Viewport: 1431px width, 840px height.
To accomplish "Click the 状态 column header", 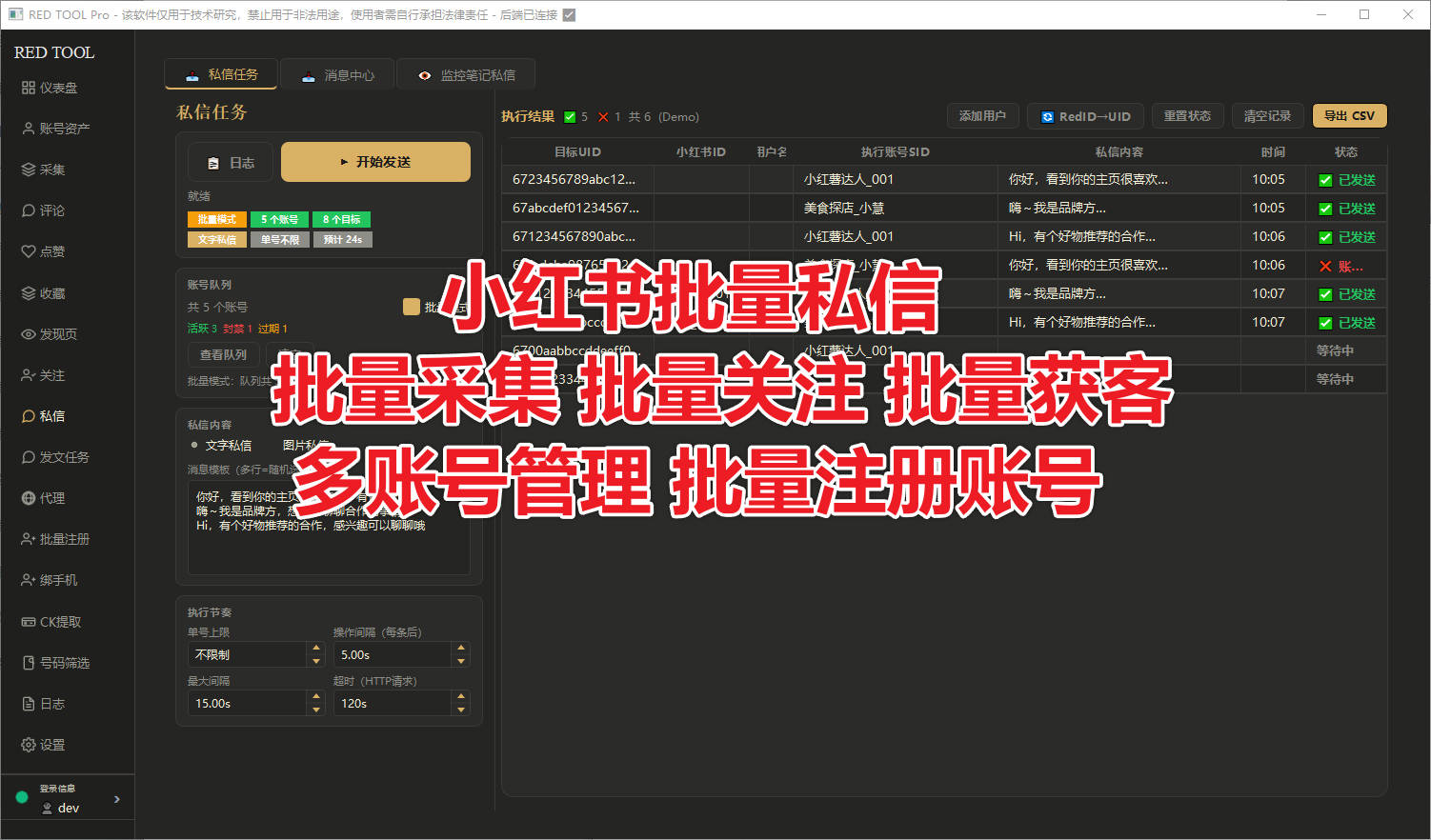I will [1346, 151].
